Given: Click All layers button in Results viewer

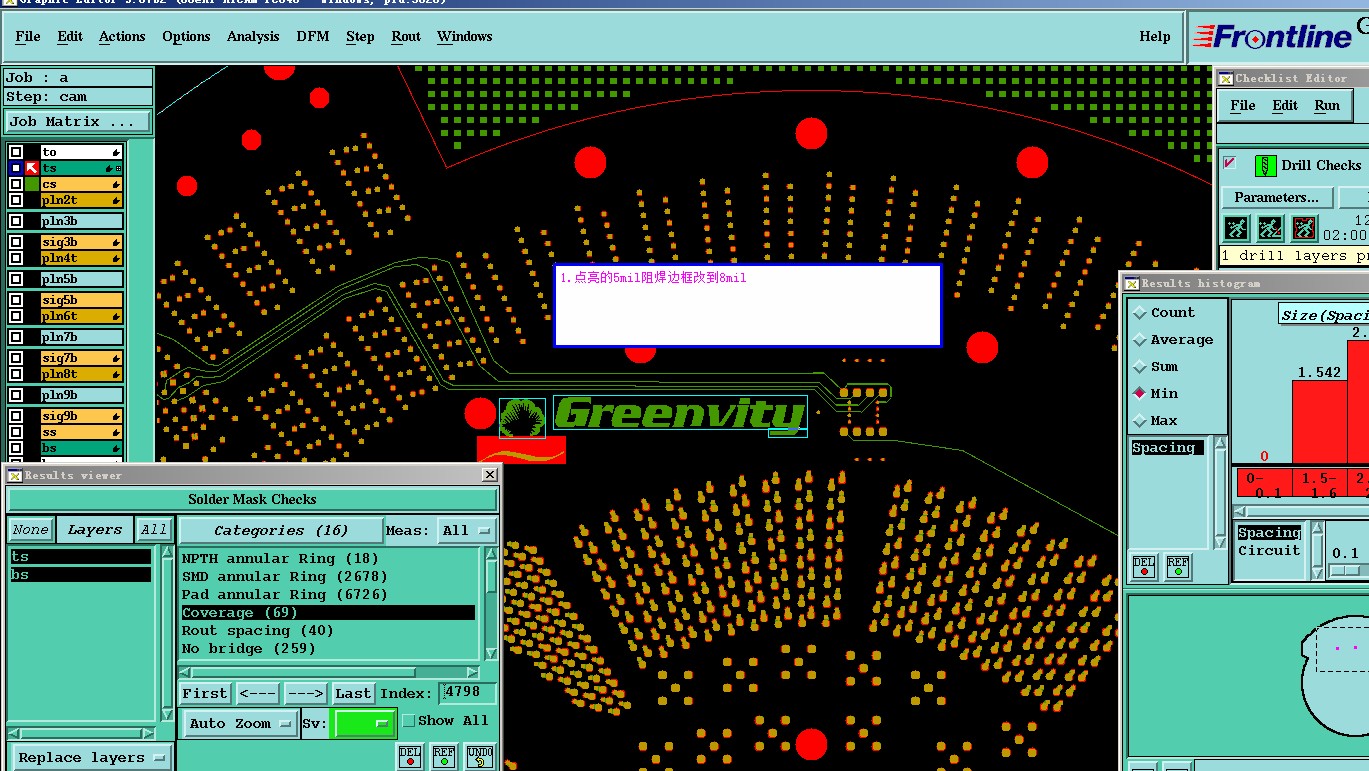Looking at the screenshot, I should pos(153,530).
